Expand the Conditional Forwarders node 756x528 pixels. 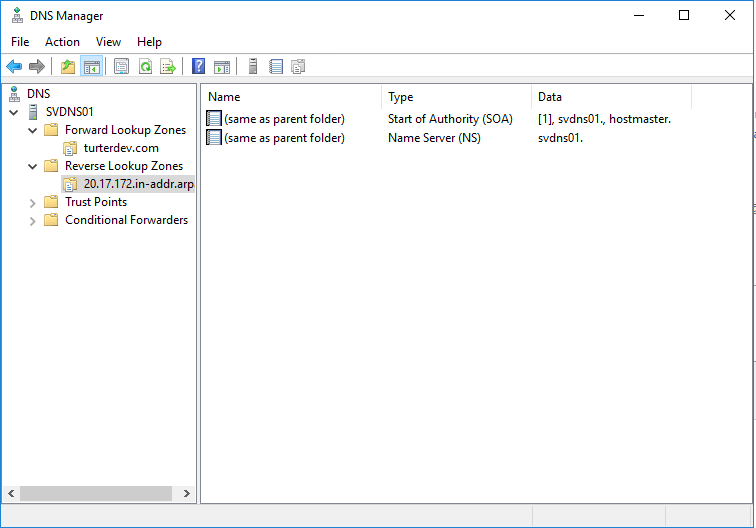32,221
